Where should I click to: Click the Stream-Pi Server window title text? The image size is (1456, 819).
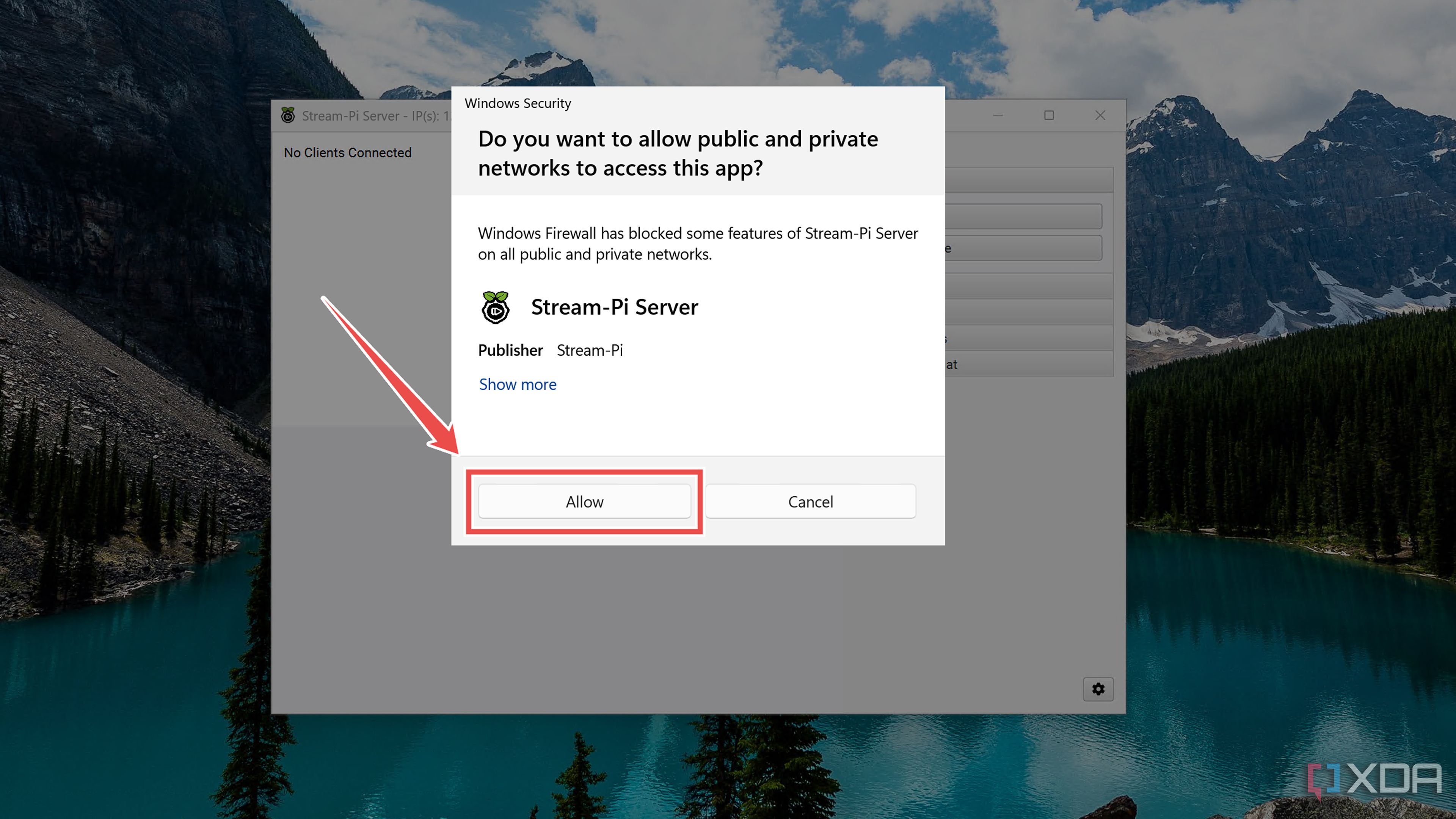[x=373, y=116]
